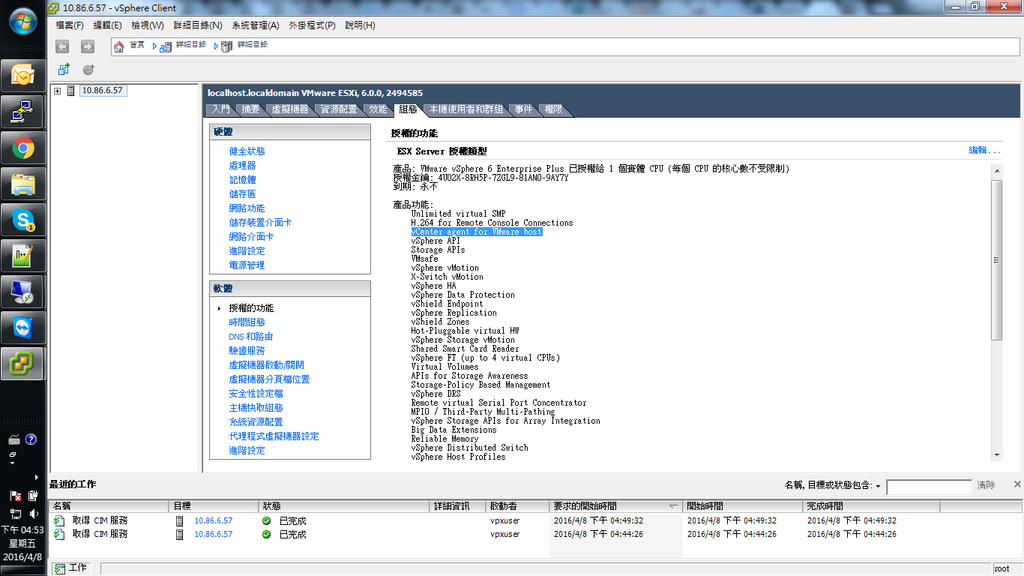Click the highlighted vCenter agent for VMware host line

(477, 232)
